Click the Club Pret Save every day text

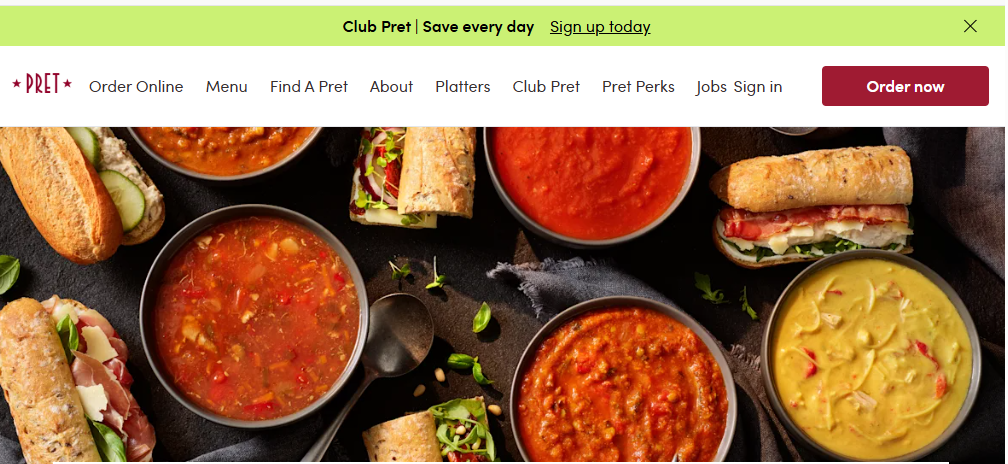click(x=438, y=26)
